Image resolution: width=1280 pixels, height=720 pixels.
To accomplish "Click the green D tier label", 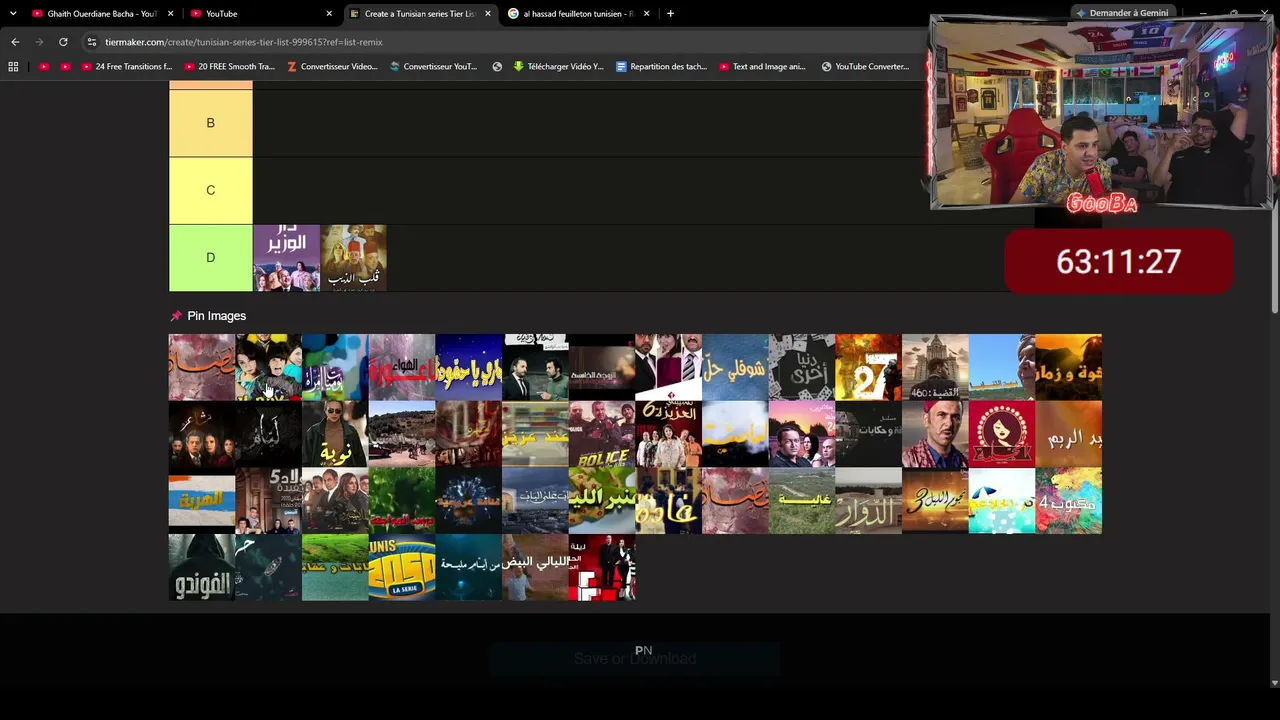I will tap(210, 257).
